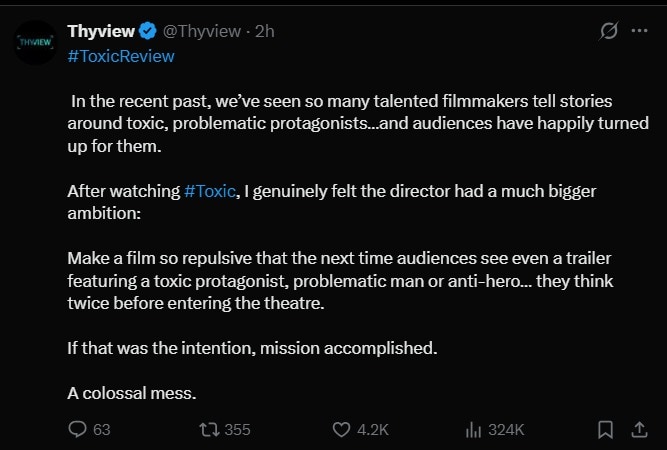Open the #Toxic hashtag in post text
Viewport: 667px width, 450px height.
(x=210, y=191)
